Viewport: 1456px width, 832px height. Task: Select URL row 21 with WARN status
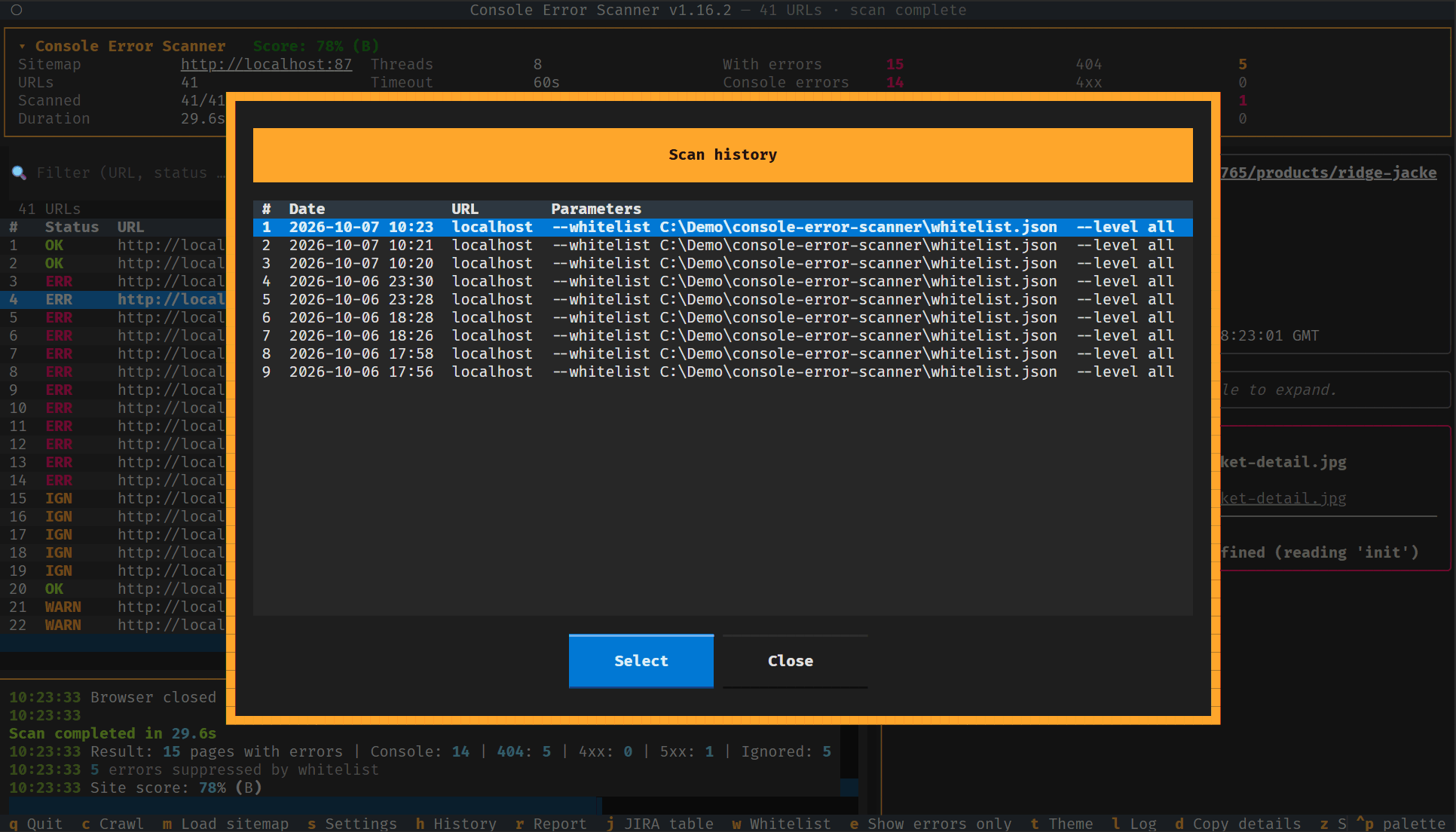pos(113,607)
